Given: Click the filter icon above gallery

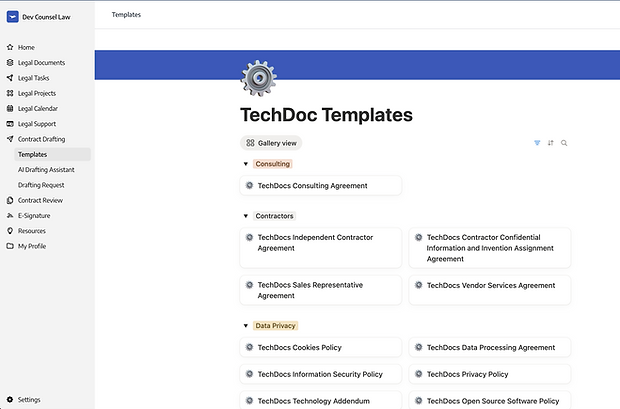Looking at the screenshot, I should click(537, 143).
